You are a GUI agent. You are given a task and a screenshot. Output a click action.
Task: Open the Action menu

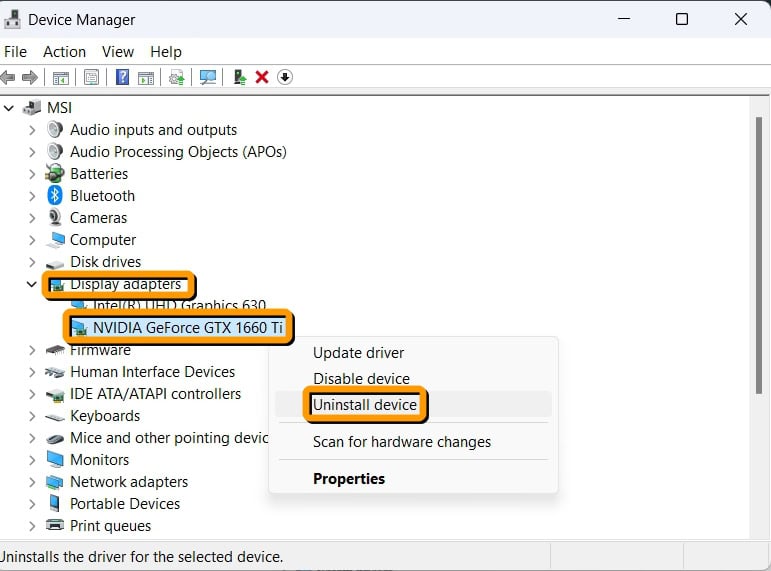click(64, 52)
